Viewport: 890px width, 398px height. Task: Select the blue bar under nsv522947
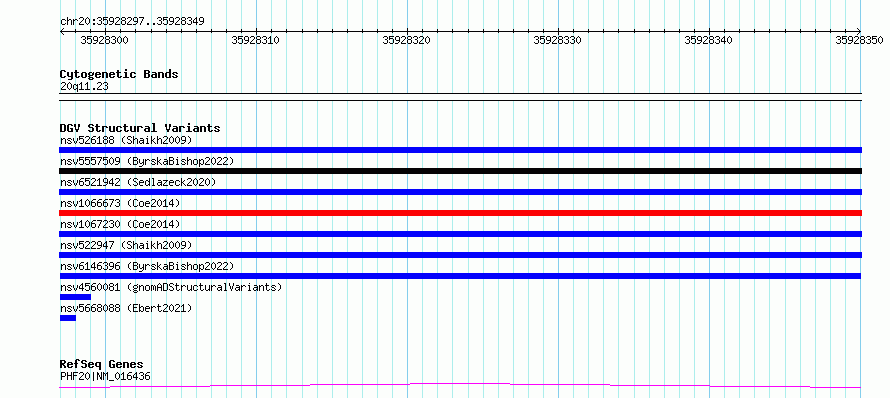(460, 255)
